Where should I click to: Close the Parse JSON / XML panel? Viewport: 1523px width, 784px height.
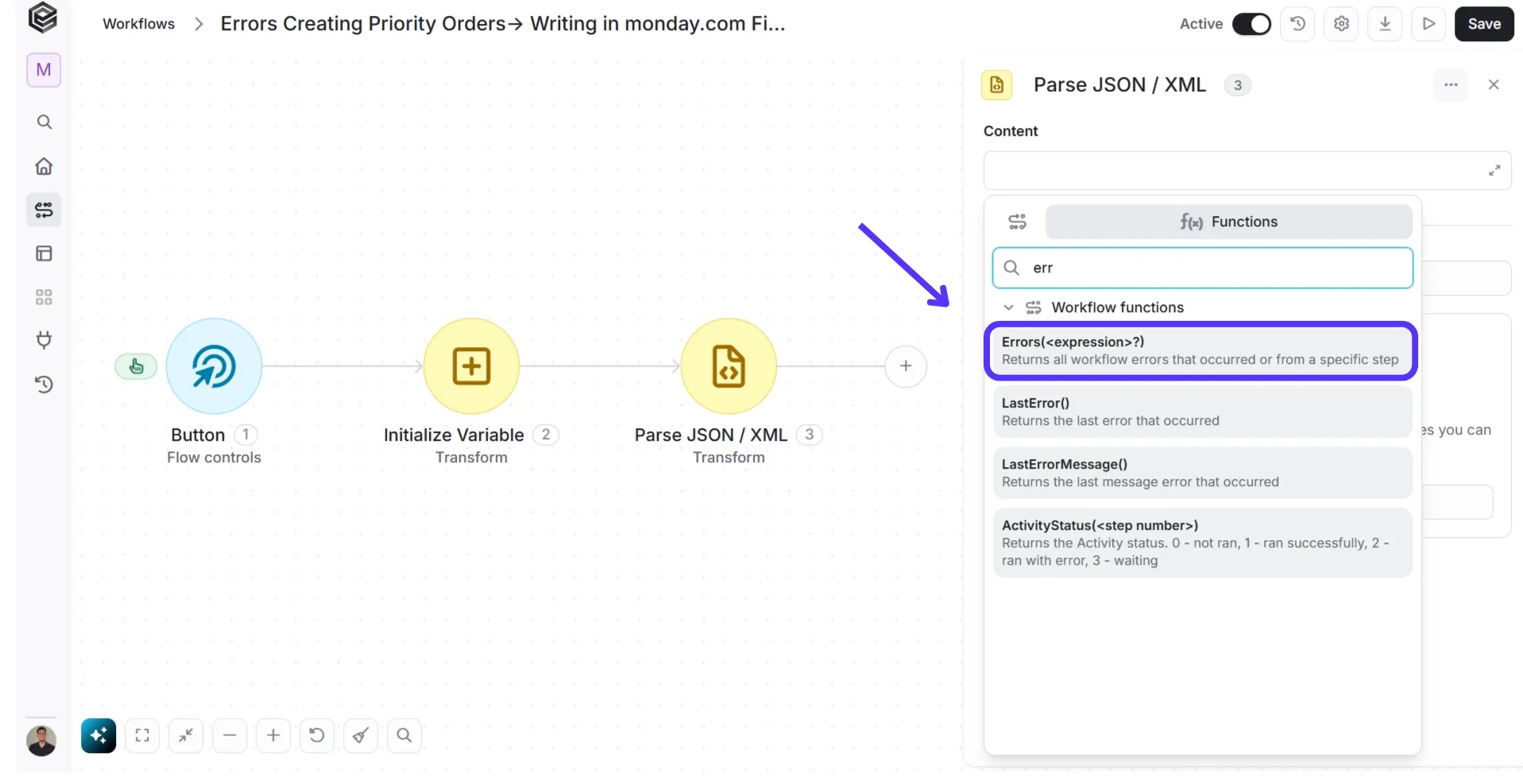(x=1494, y=85)
